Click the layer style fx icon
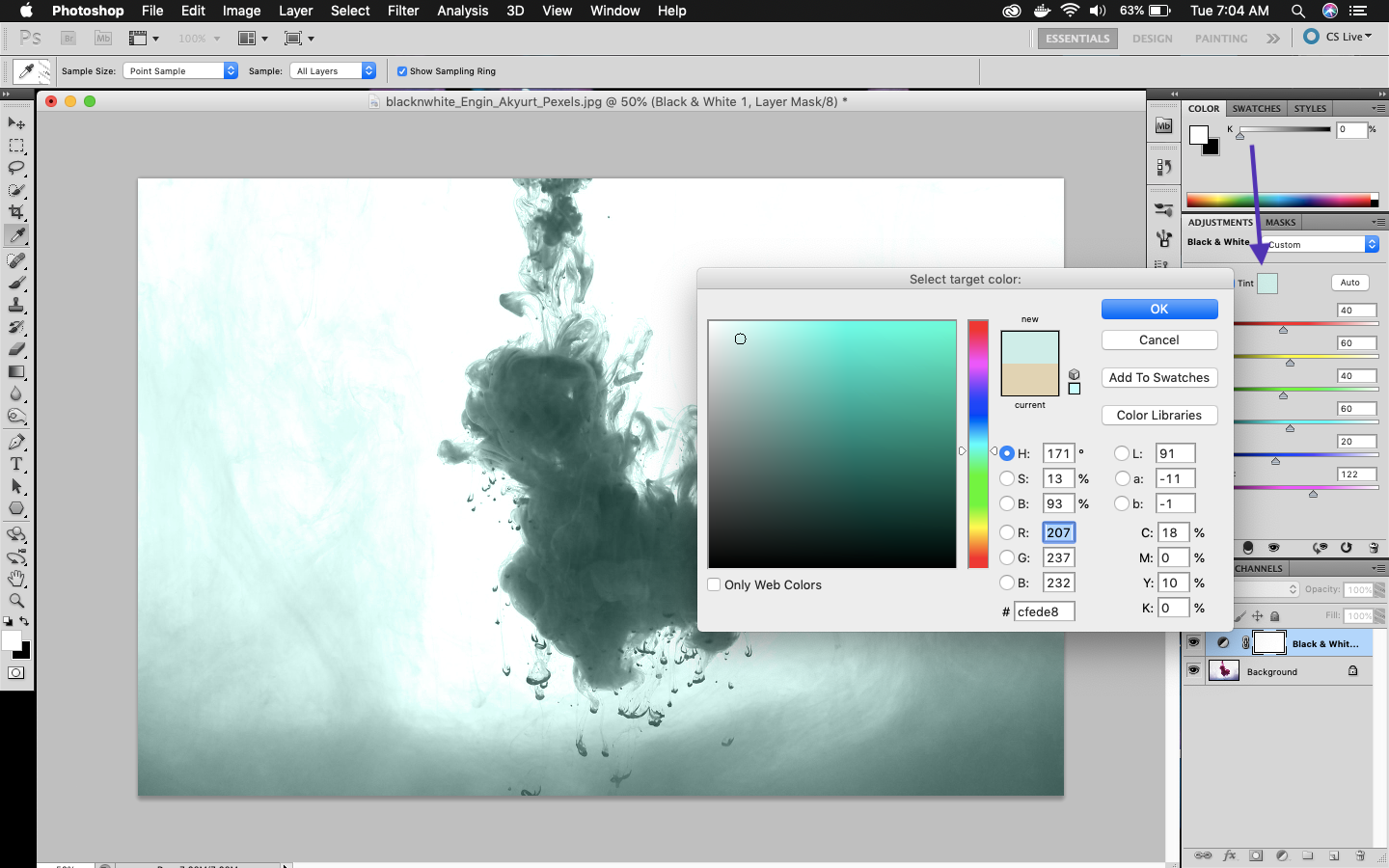The image size is (1389, 868). pyautogui.click(x=1230, y=855)
